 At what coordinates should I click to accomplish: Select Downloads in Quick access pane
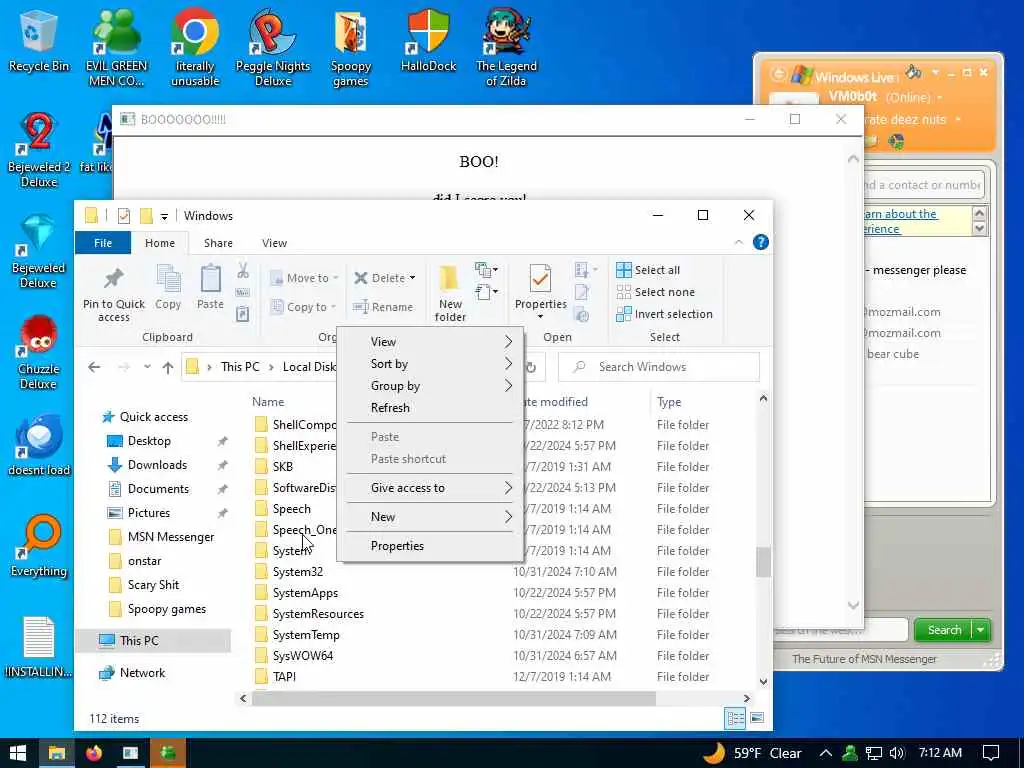pos(157,465)
